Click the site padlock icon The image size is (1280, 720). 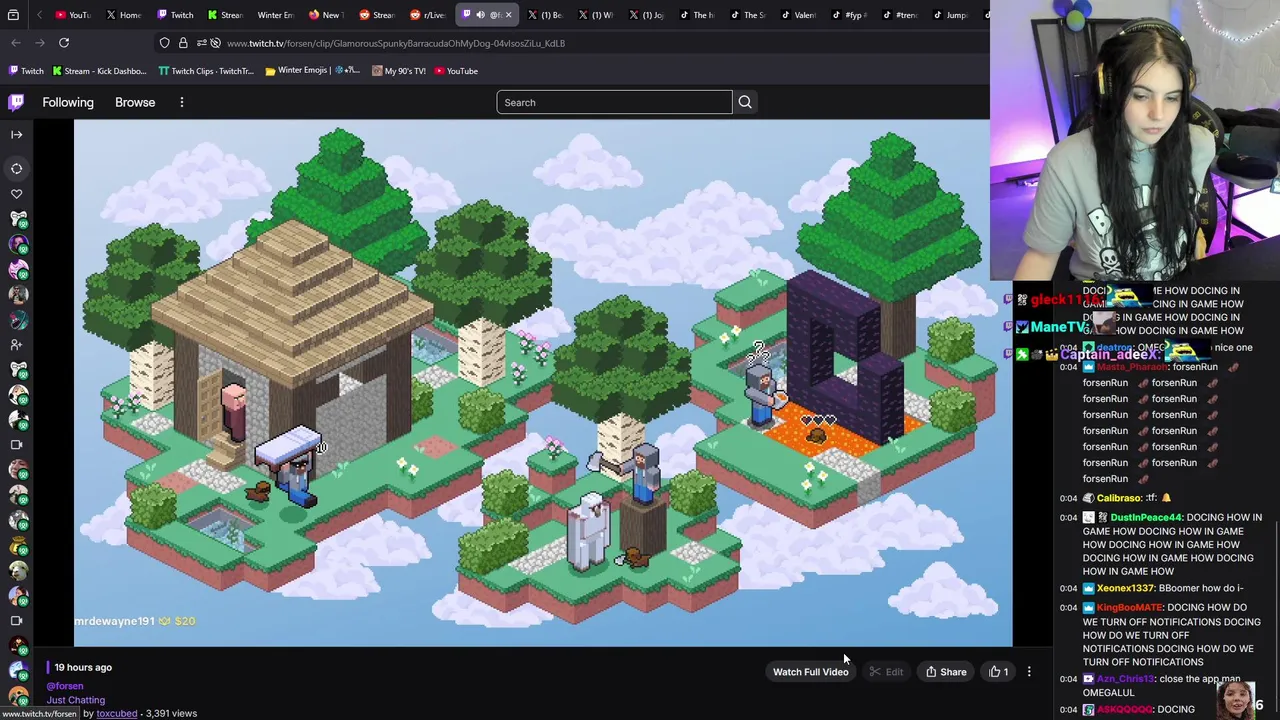pyautogui.click(x=183, y=43)
